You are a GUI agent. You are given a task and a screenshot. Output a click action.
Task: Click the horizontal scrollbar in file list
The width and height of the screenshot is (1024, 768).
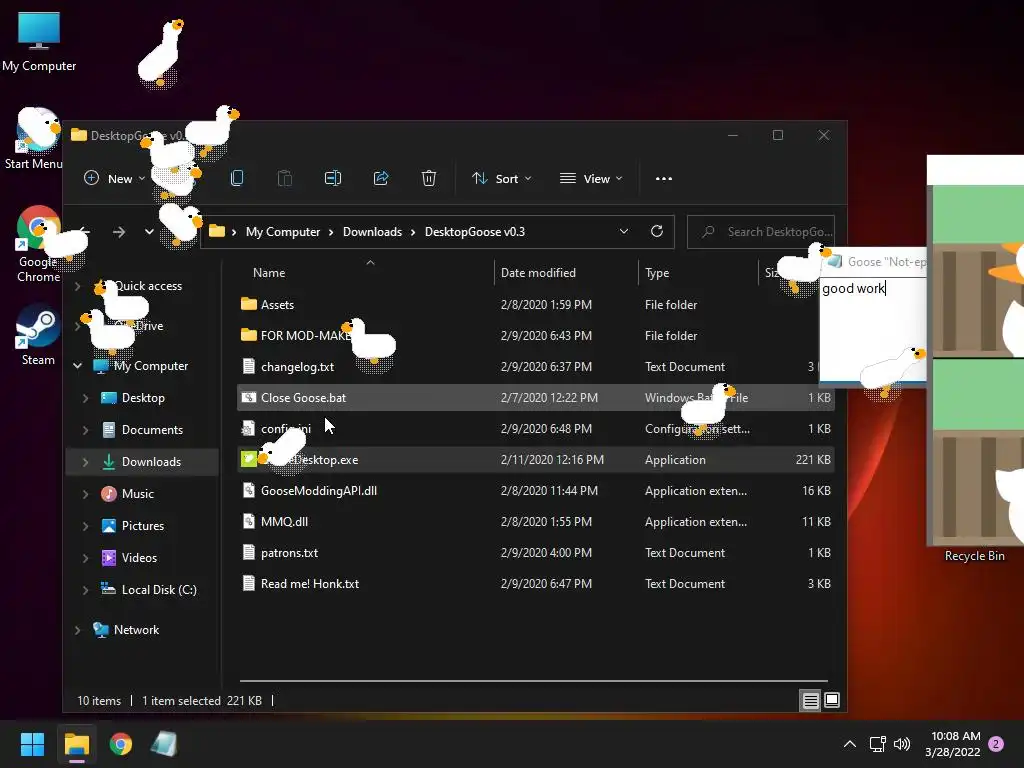(534, 681)
